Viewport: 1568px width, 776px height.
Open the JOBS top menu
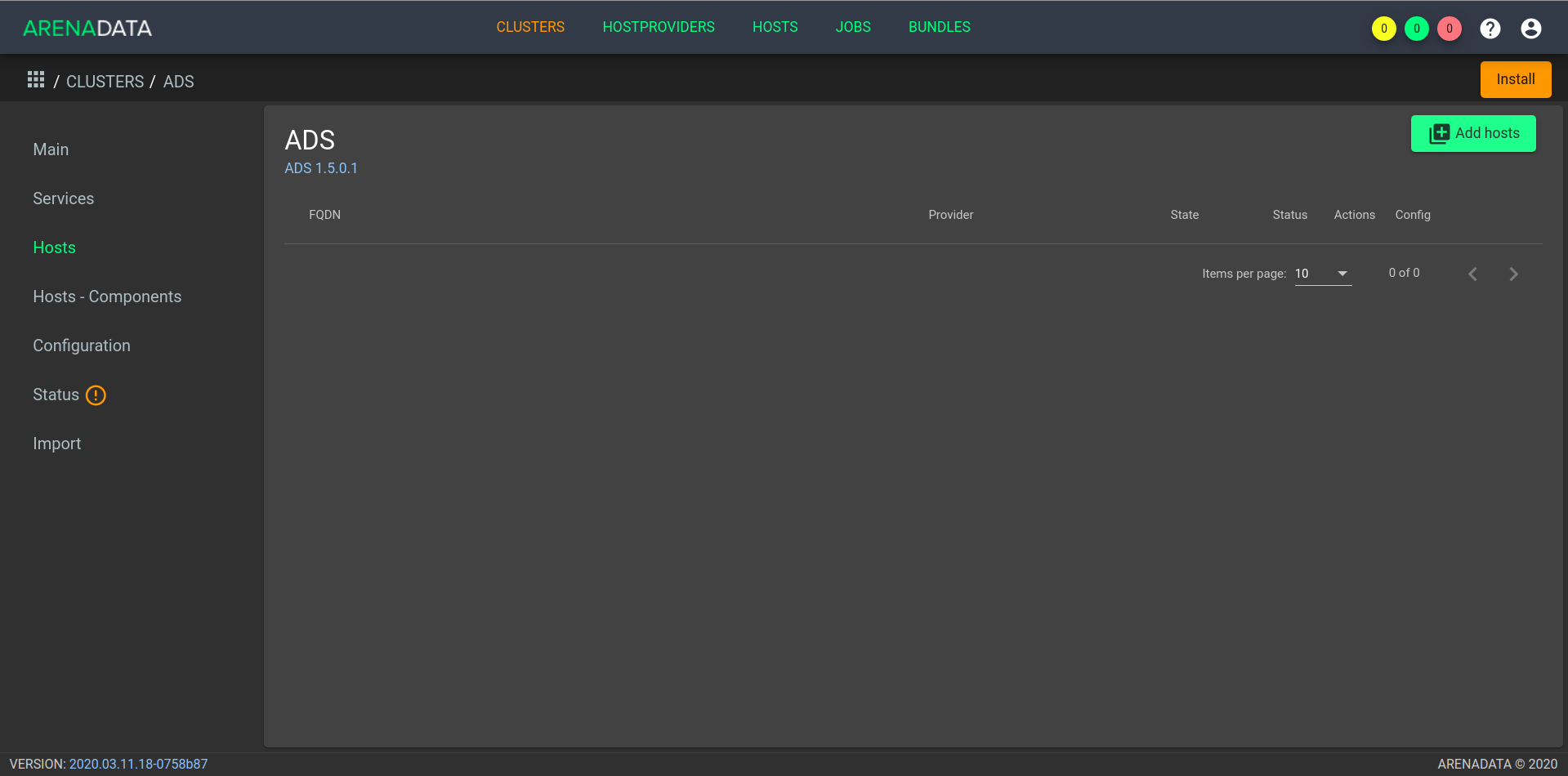coord(853,27)
